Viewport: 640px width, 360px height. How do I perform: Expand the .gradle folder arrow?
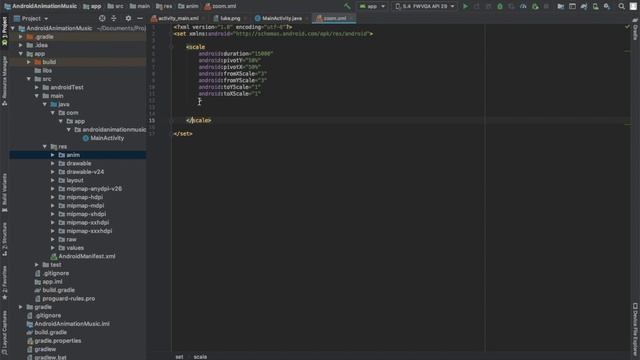pyautogui.click(x=21, y=37)
